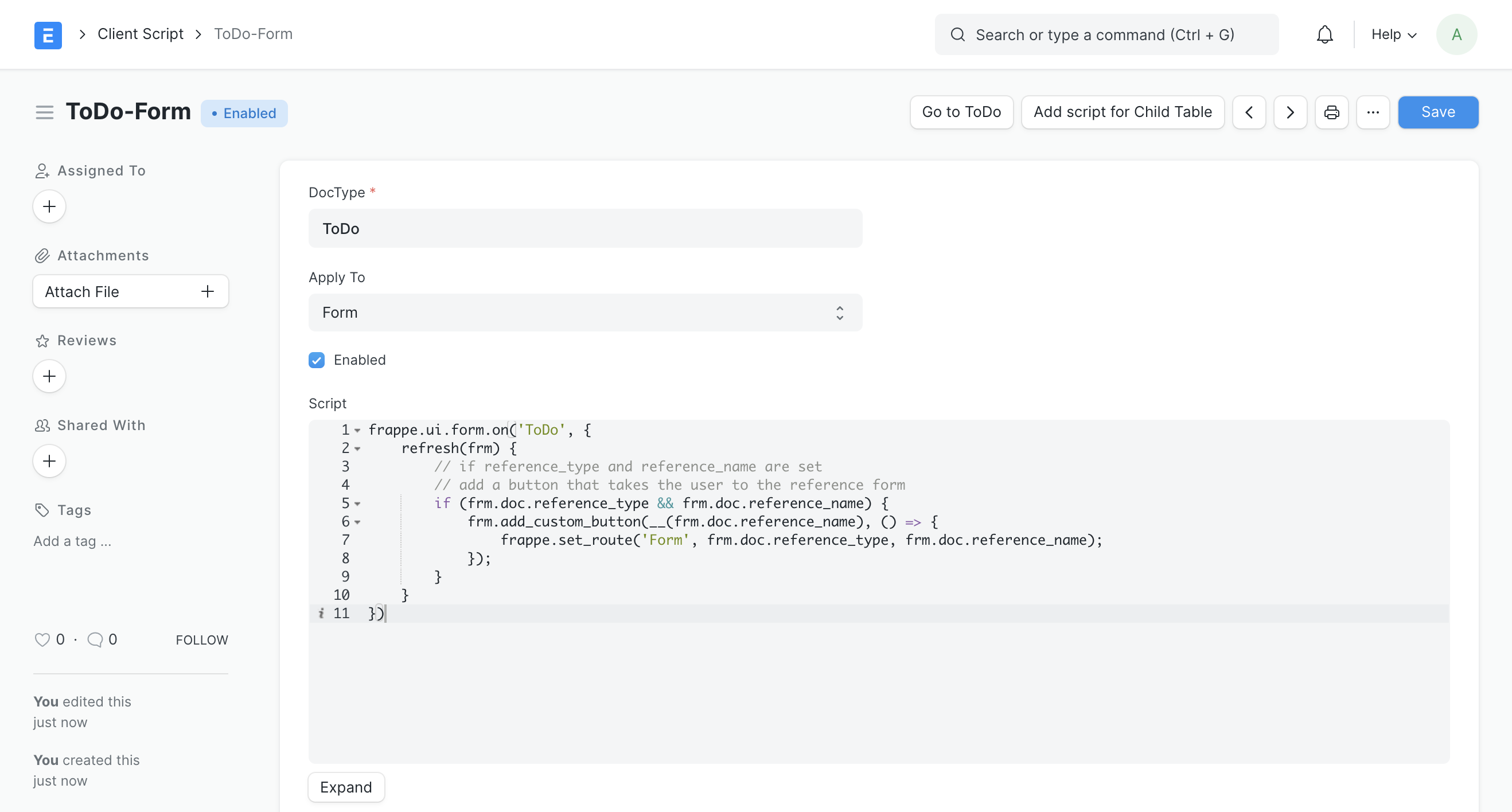
Task: Uncheck the Enabled checkbox
Action: (x=317, y=360)
